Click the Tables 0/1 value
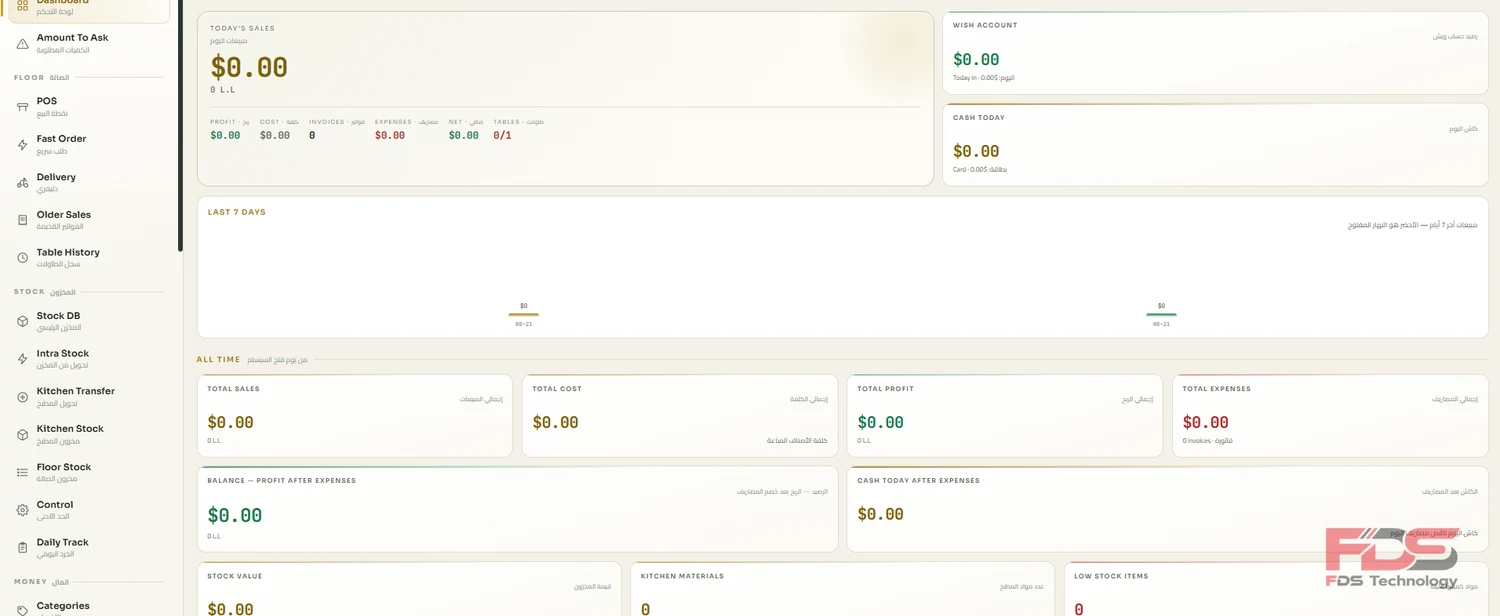This screenshot has height=616, width=1500. pos(502,135)
